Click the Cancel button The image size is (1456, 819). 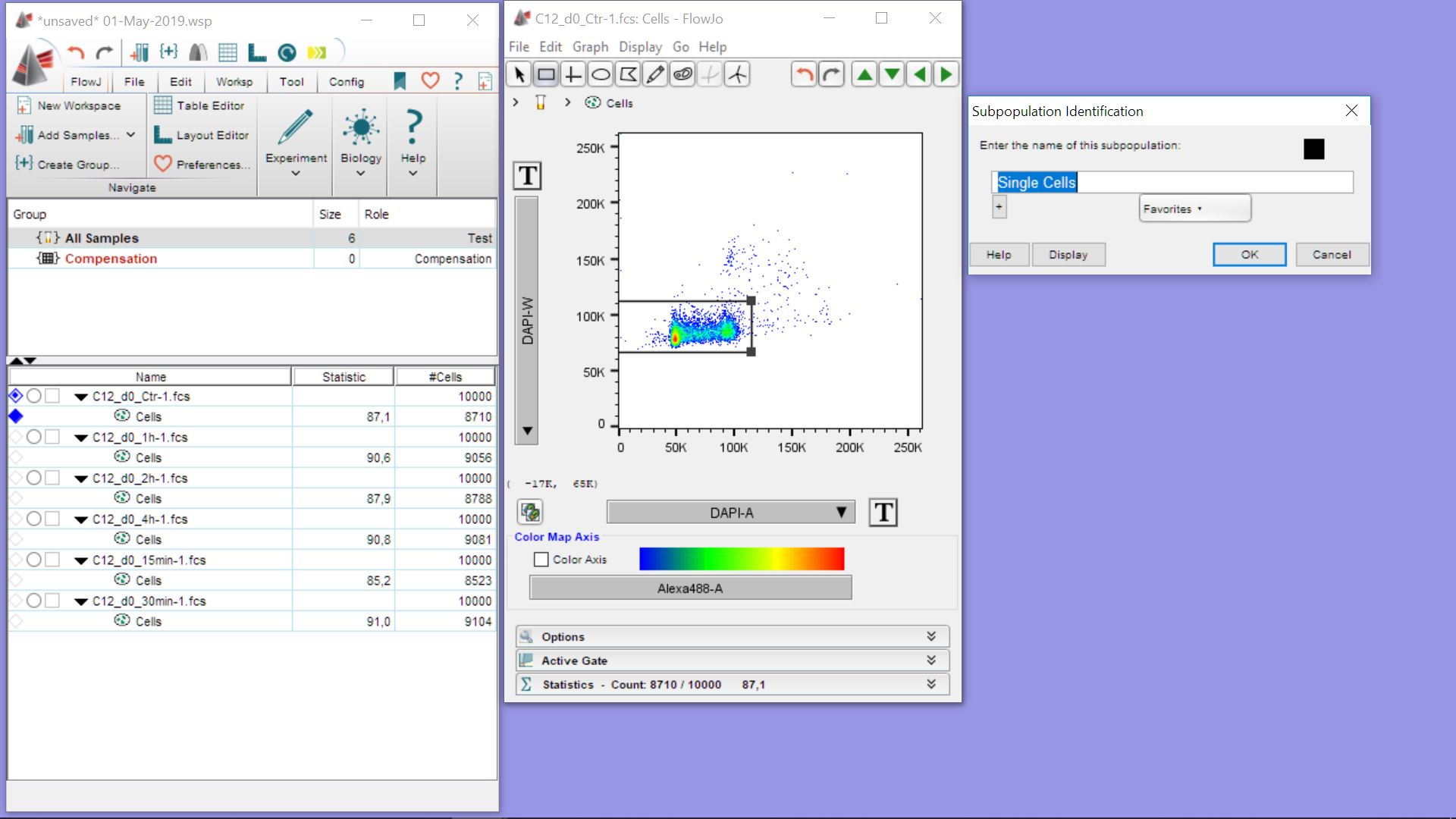1332,255
